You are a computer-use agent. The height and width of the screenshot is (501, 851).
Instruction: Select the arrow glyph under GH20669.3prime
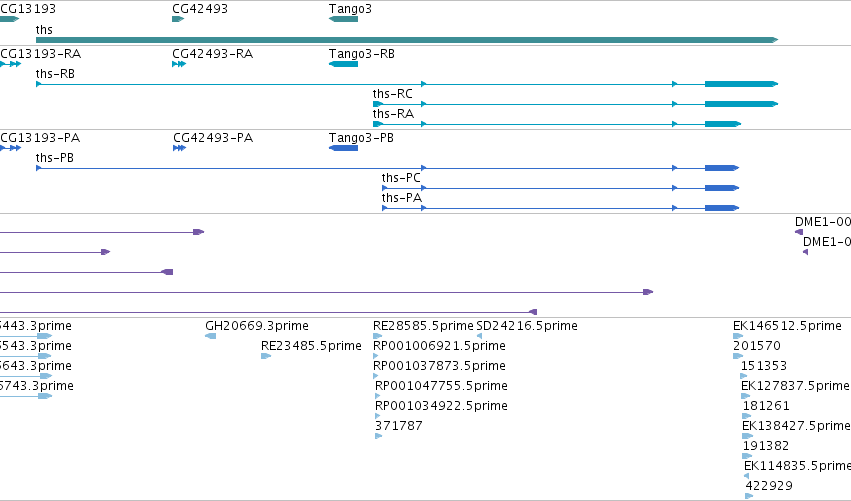(211, 336)
